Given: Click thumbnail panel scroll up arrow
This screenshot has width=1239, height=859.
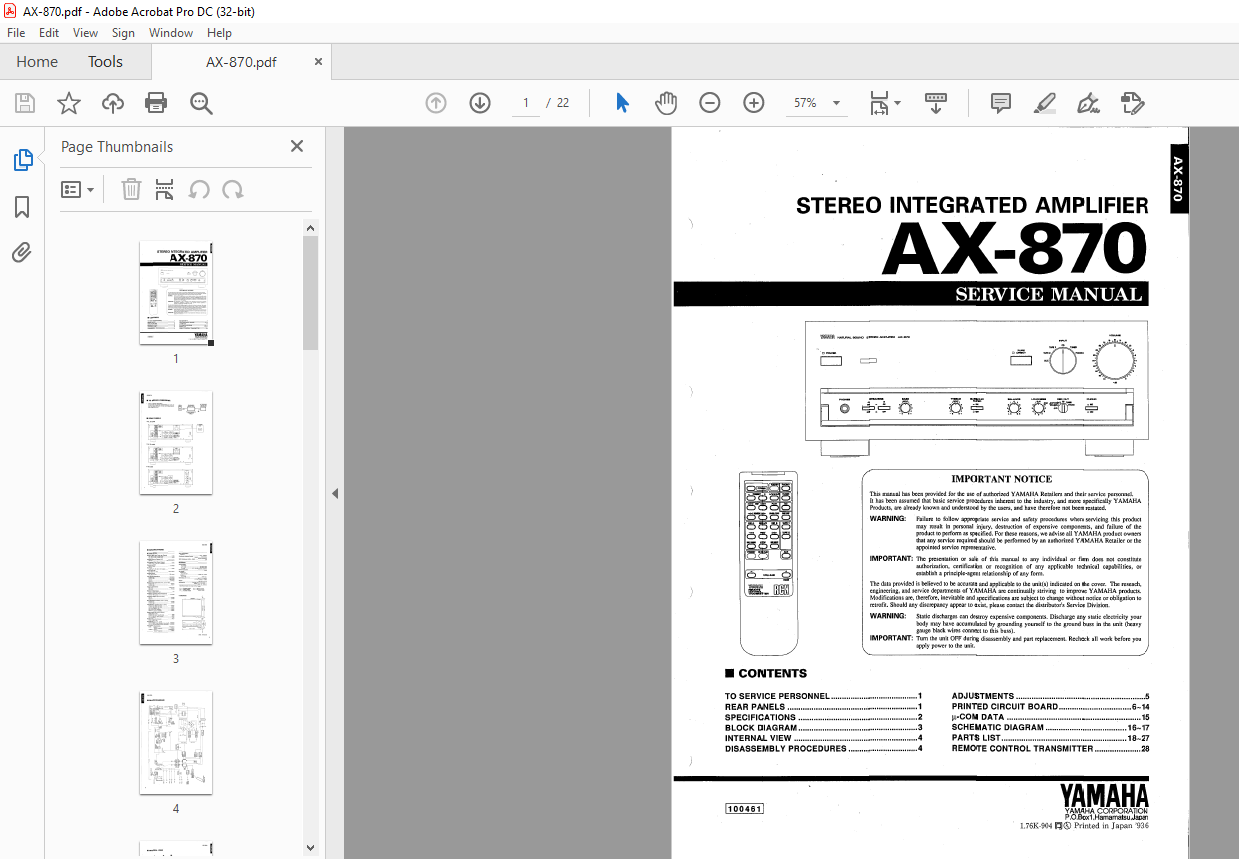Looking at the screenshot, I should coord(310,229).
